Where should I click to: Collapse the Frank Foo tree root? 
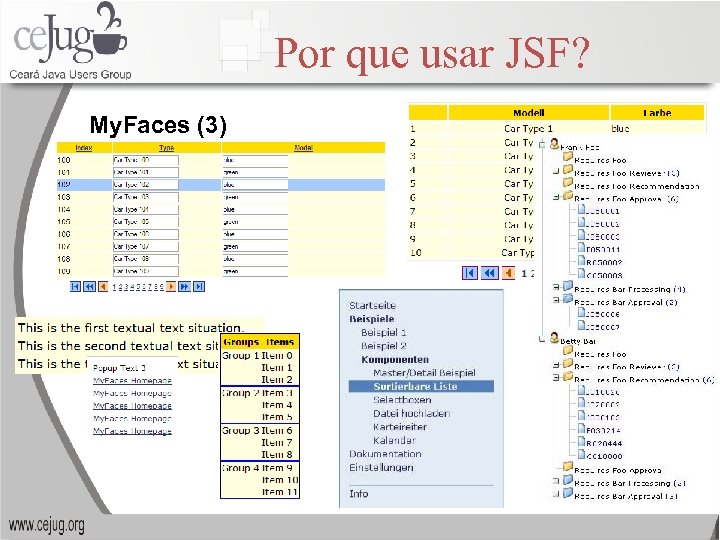(542, 145)
